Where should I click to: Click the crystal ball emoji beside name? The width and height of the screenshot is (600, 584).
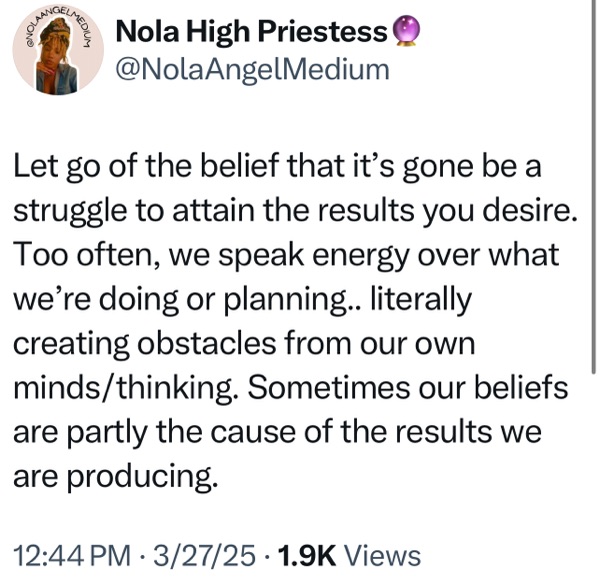(x=406, y=31)
